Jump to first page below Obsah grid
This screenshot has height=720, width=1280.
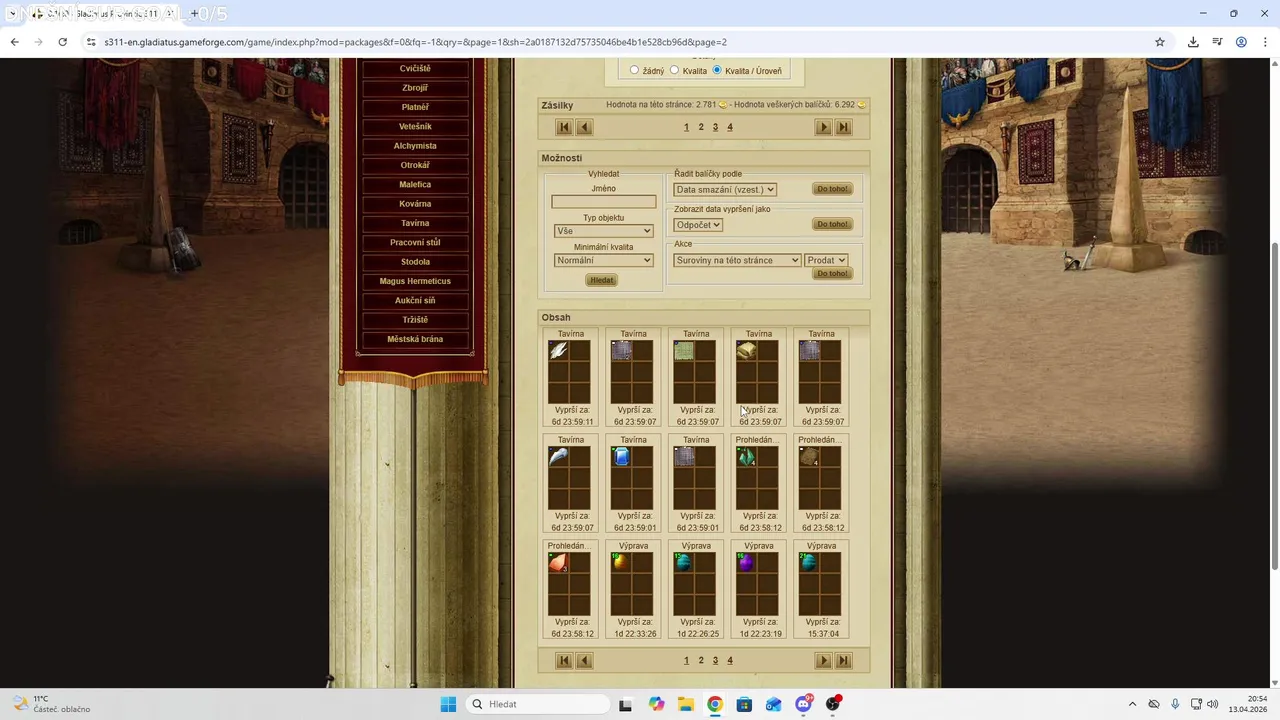coord(564,660)
